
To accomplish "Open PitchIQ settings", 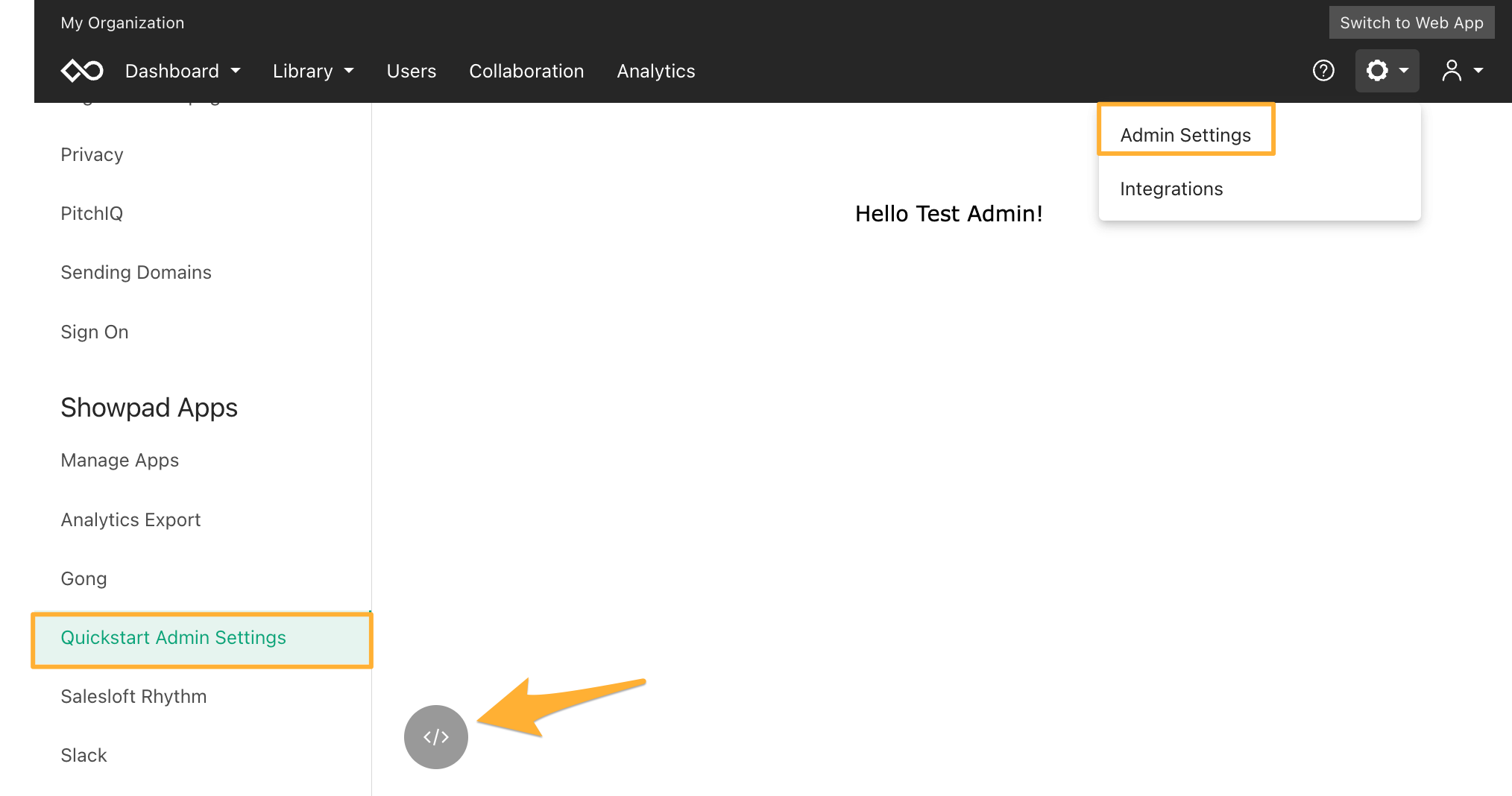I will point(92,213).
